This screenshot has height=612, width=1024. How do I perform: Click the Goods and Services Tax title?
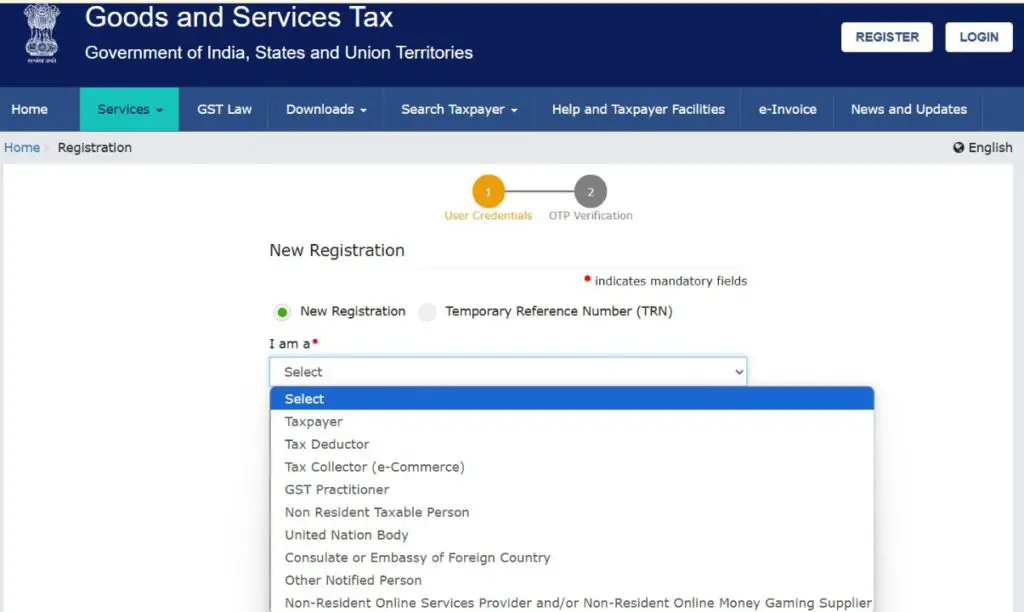point(239,17)
